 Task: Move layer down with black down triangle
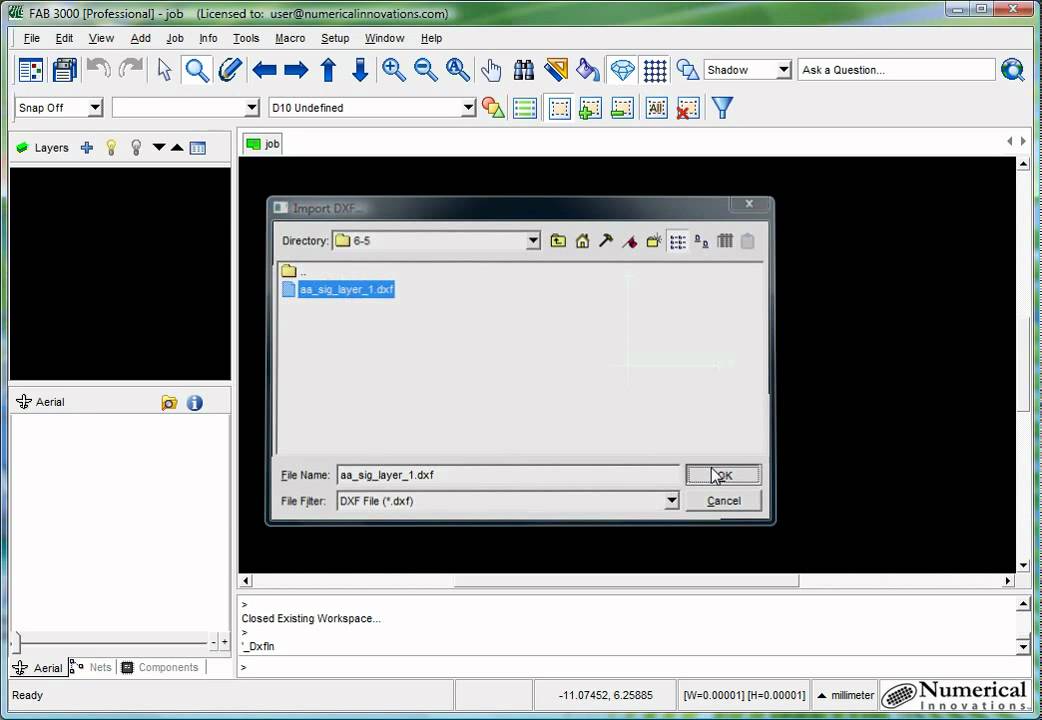coord(159,148)
